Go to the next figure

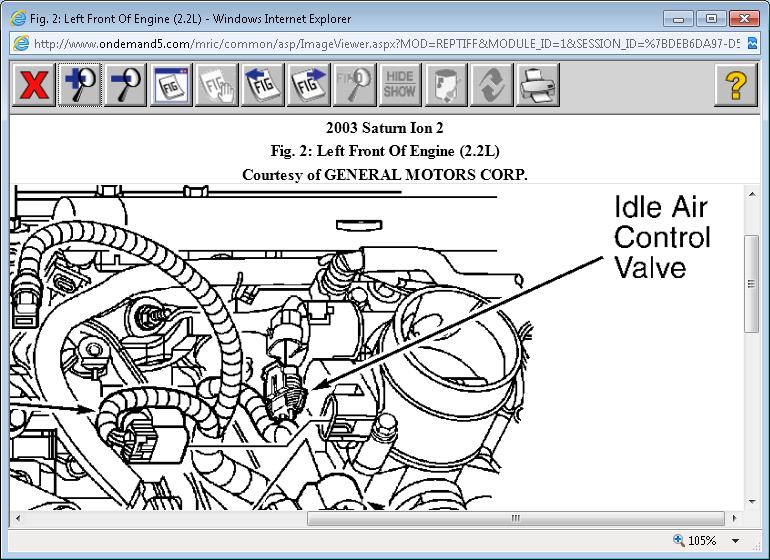[x=309, y=86]
